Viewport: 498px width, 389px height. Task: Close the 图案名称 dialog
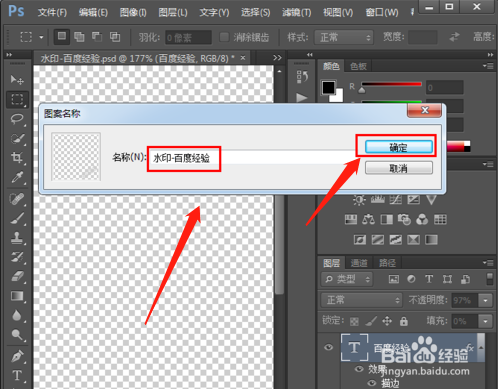click(x=425, y=110)
